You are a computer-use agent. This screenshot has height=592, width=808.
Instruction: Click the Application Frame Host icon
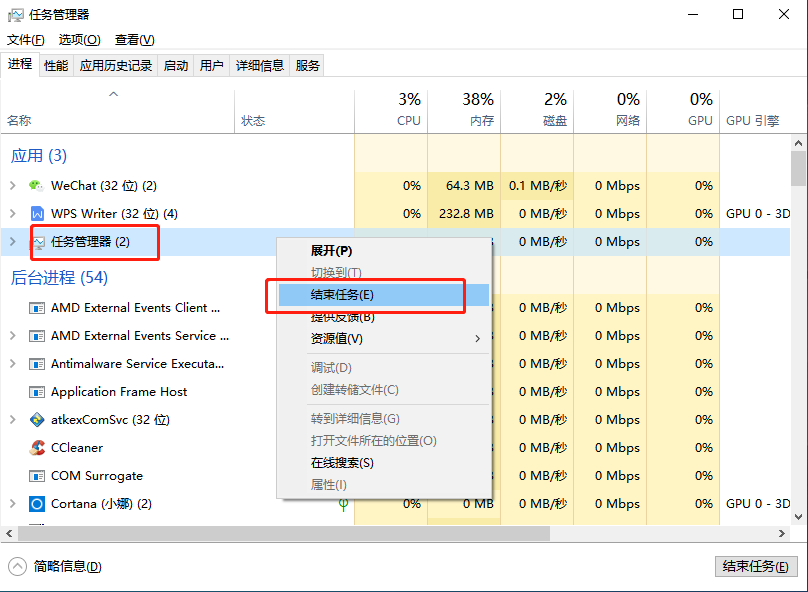coord(37,392)
